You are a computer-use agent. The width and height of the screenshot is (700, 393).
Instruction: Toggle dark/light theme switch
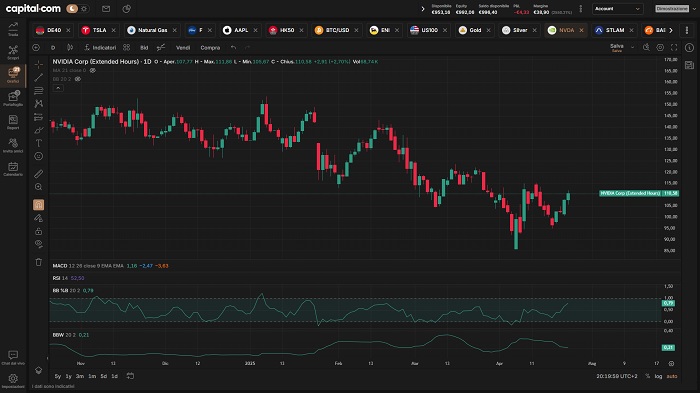pyautogui.click(x=77, y=8)
